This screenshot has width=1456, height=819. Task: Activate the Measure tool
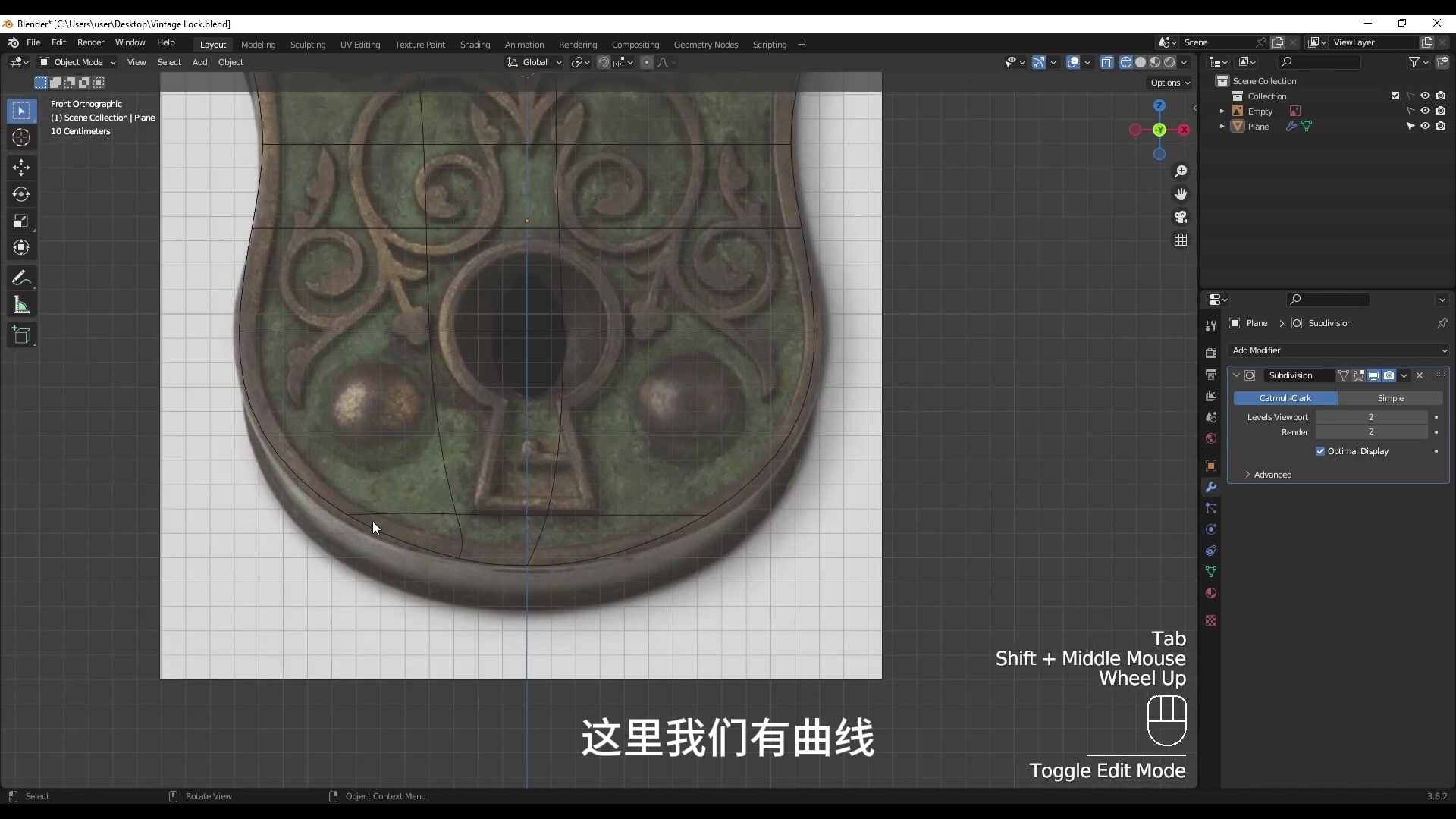[21, 304]
